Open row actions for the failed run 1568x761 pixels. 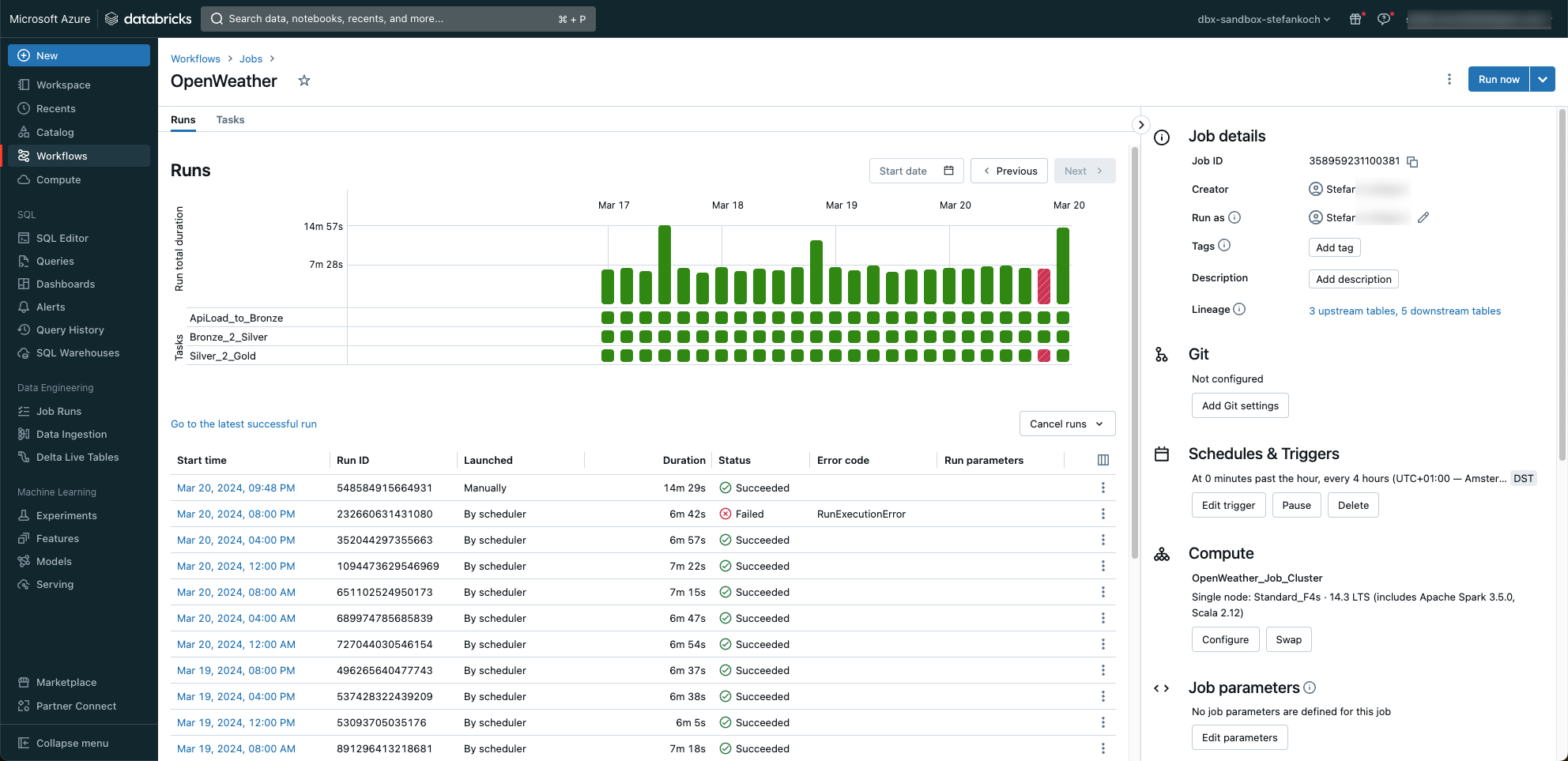[x=1102, y=514]
